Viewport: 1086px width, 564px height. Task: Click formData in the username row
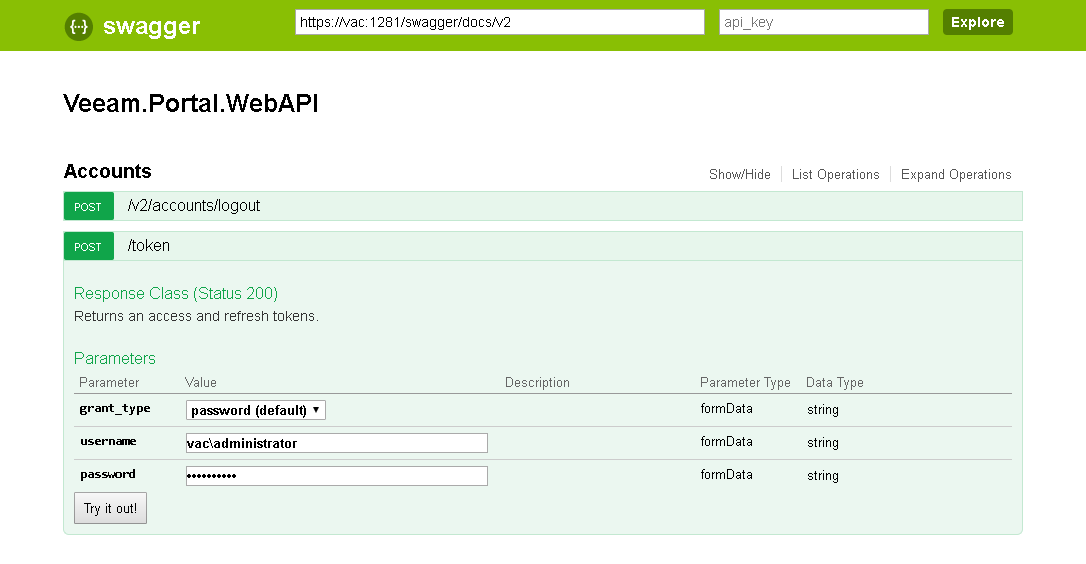point(727,441)
